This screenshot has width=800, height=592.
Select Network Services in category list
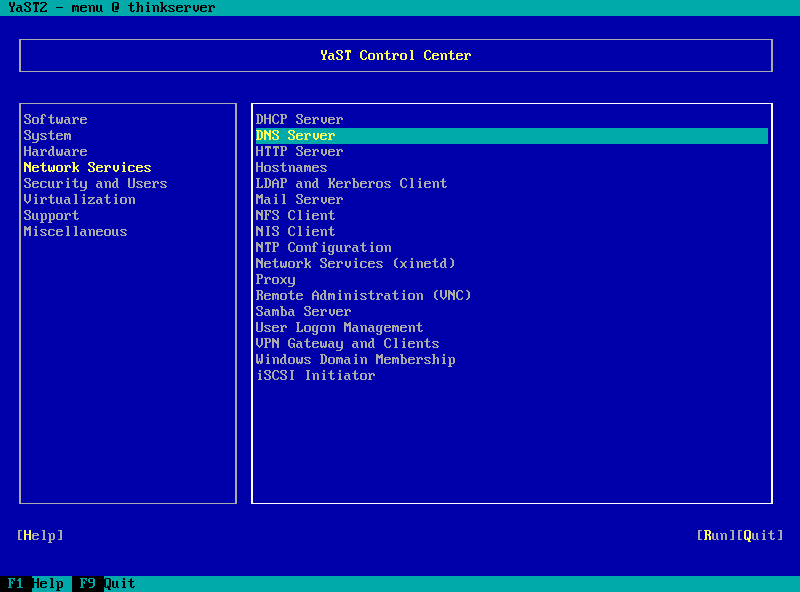click(87, 167)
